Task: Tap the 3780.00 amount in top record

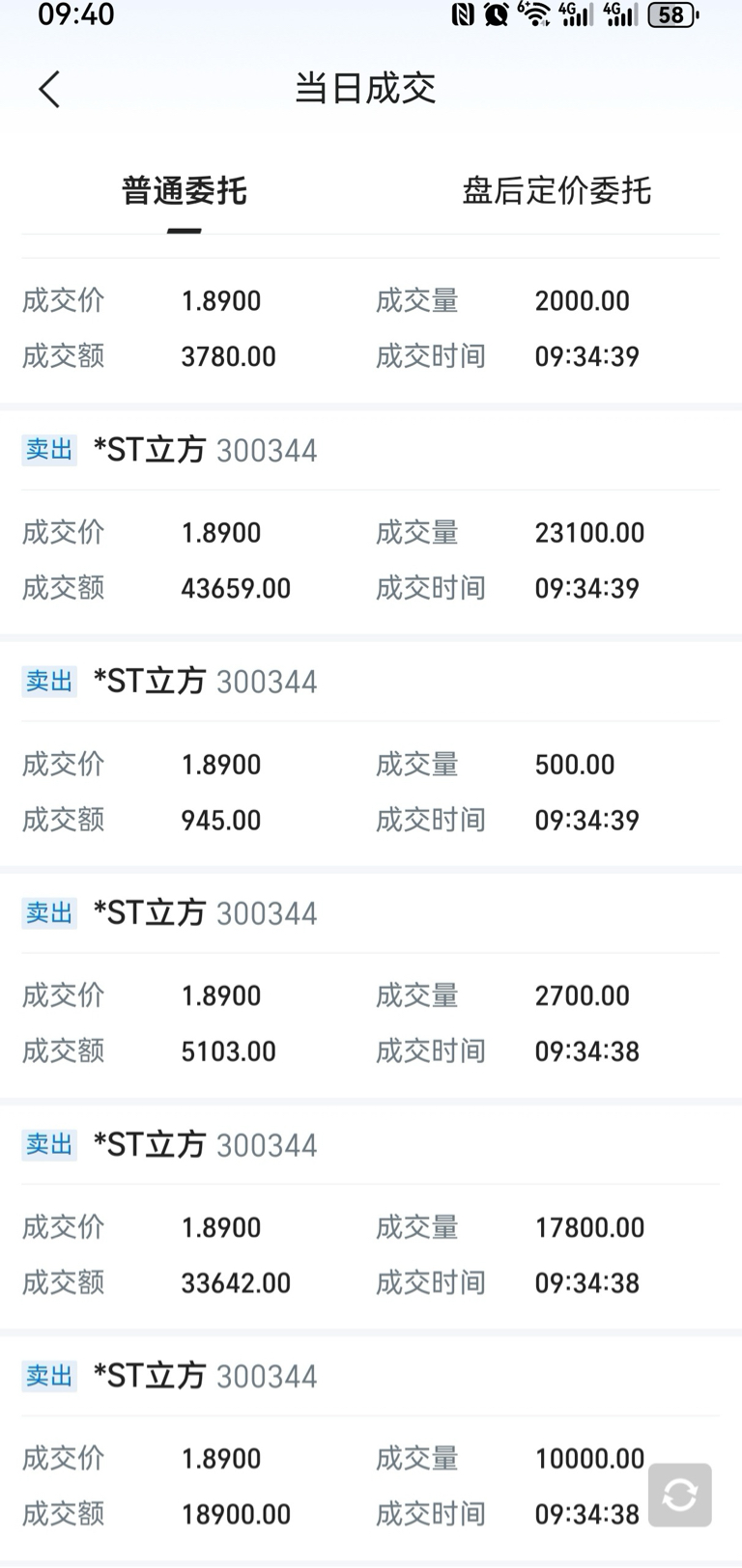Action: (x=229, y=356)
